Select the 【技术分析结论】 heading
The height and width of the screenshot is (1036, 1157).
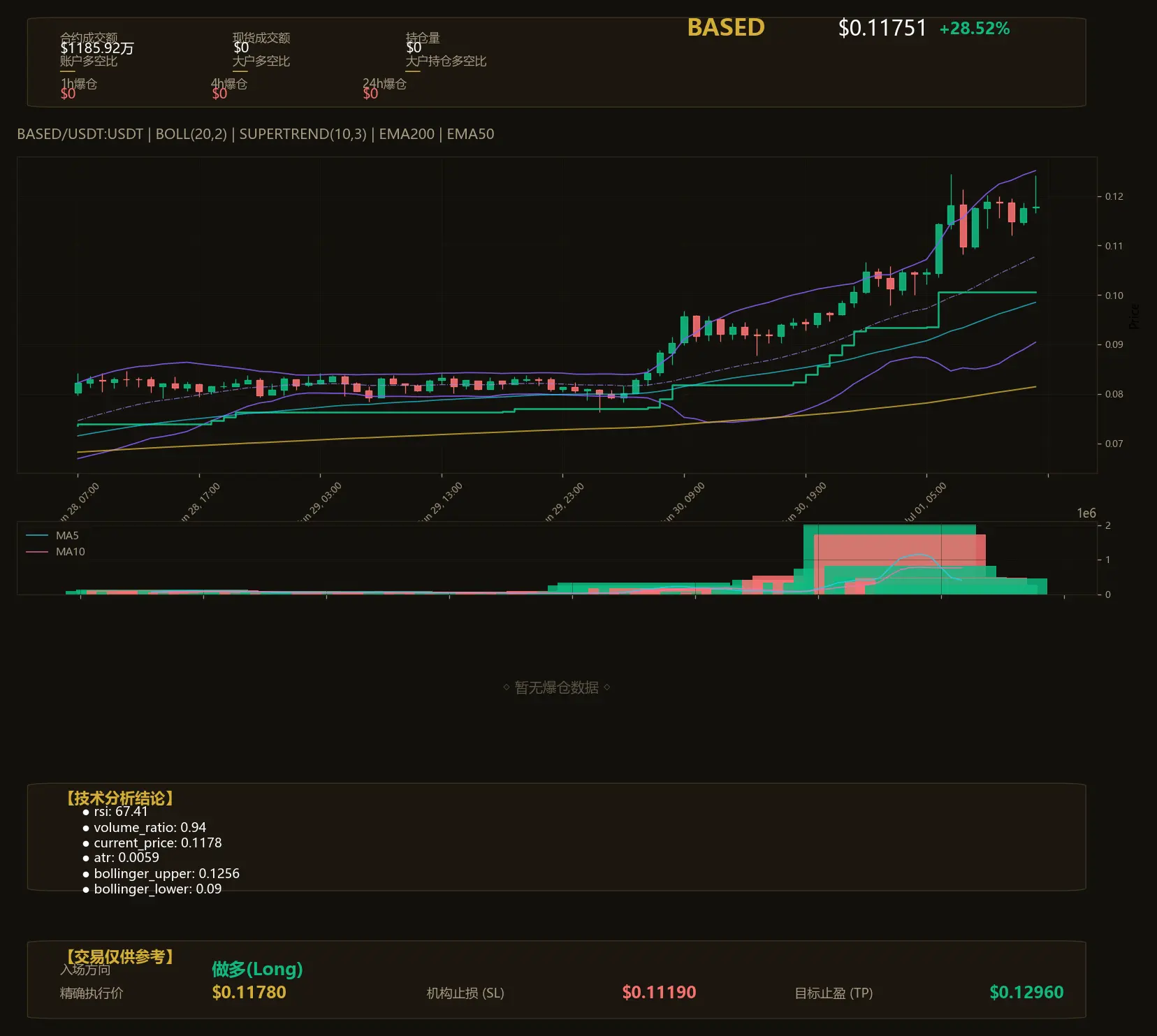click(120, 798)
